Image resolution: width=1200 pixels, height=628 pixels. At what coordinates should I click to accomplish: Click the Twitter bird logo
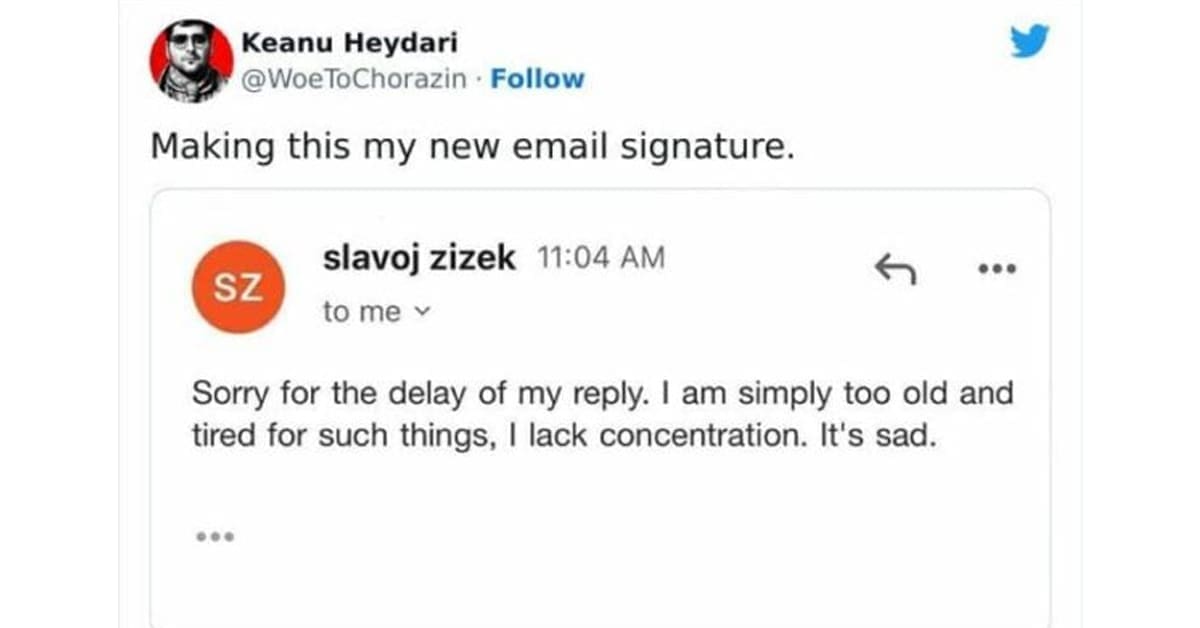click(x=1030, y=41)
